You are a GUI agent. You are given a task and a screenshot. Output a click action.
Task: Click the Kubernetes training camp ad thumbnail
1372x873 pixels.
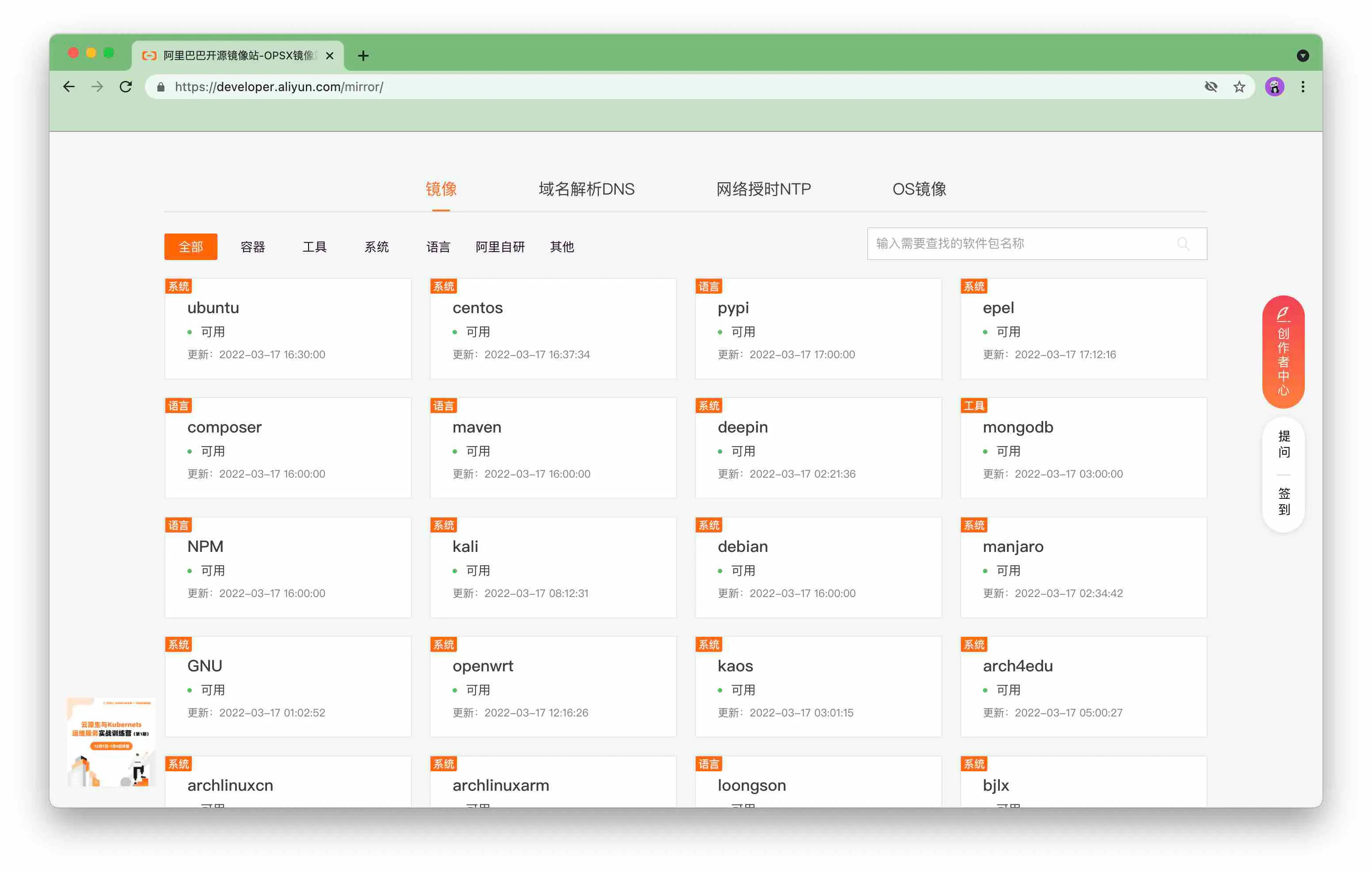(111, 743)
